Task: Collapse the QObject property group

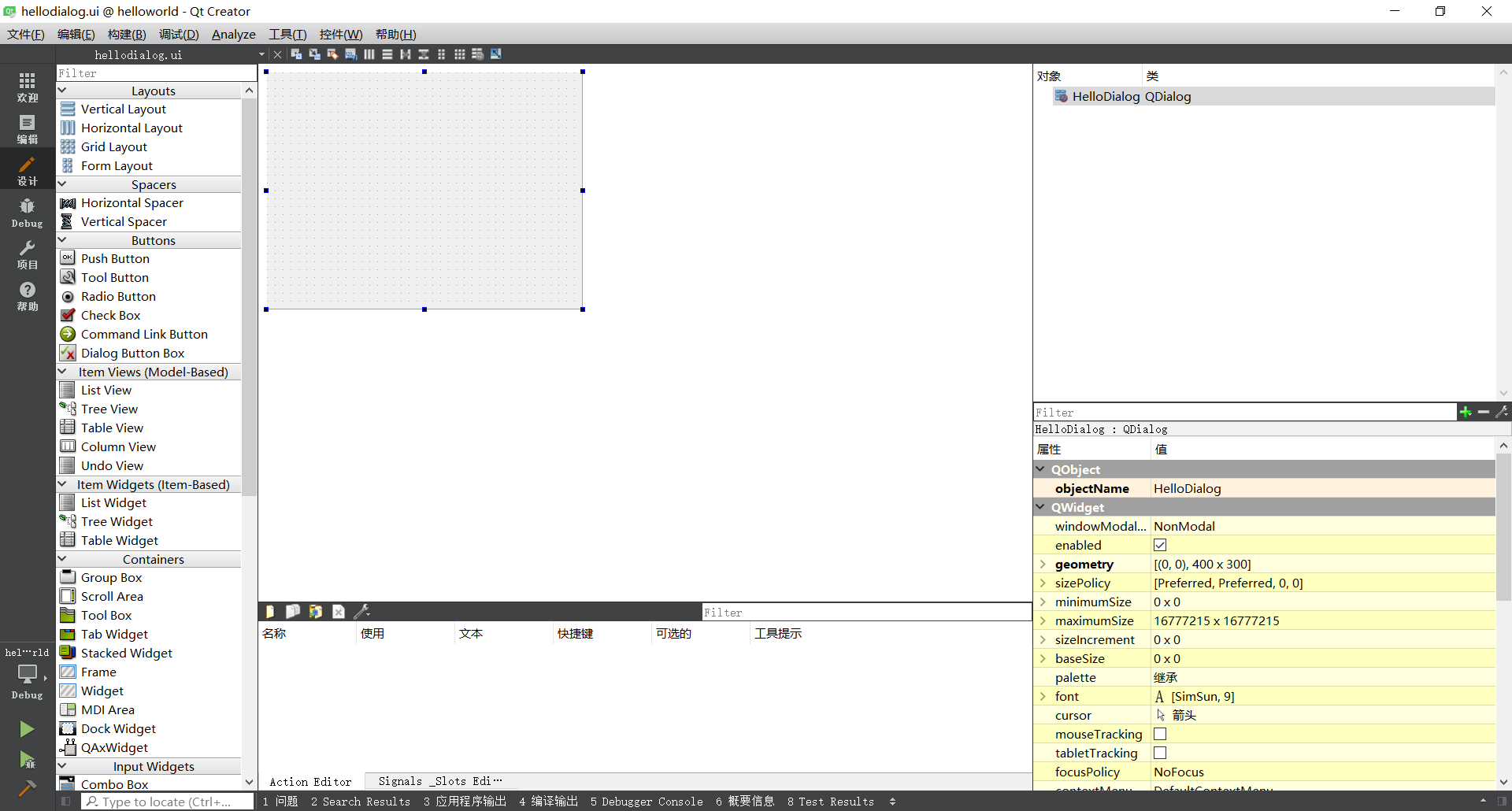Action: [1040, 469]
